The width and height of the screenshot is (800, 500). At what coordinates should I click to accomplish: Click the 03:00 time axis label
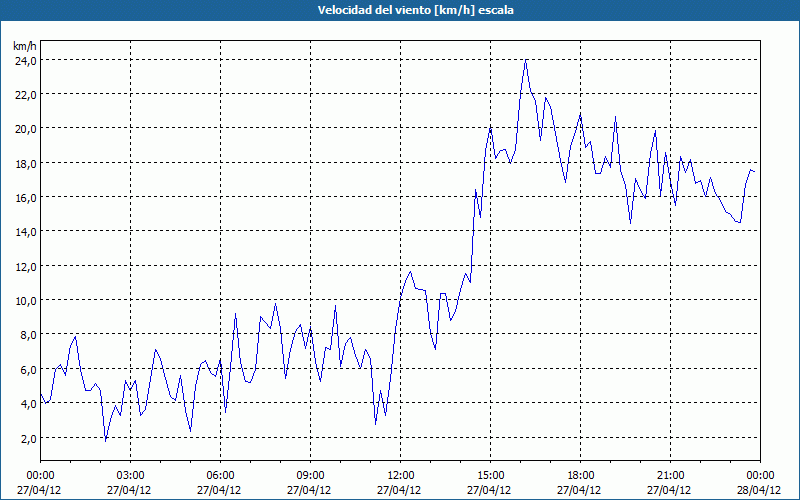131,476
